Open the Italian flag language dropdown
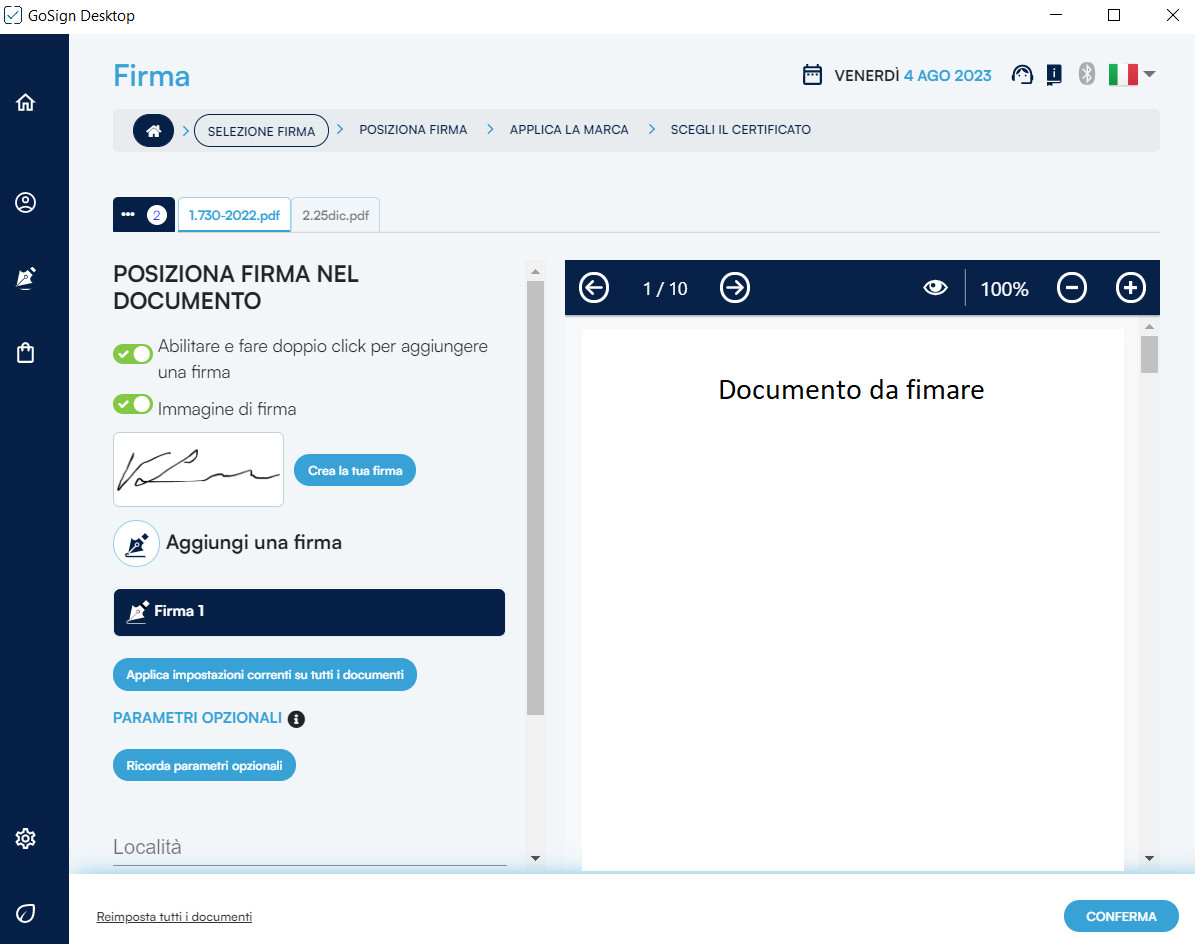Screen dimensions: 1195x944 [1132, 75]
